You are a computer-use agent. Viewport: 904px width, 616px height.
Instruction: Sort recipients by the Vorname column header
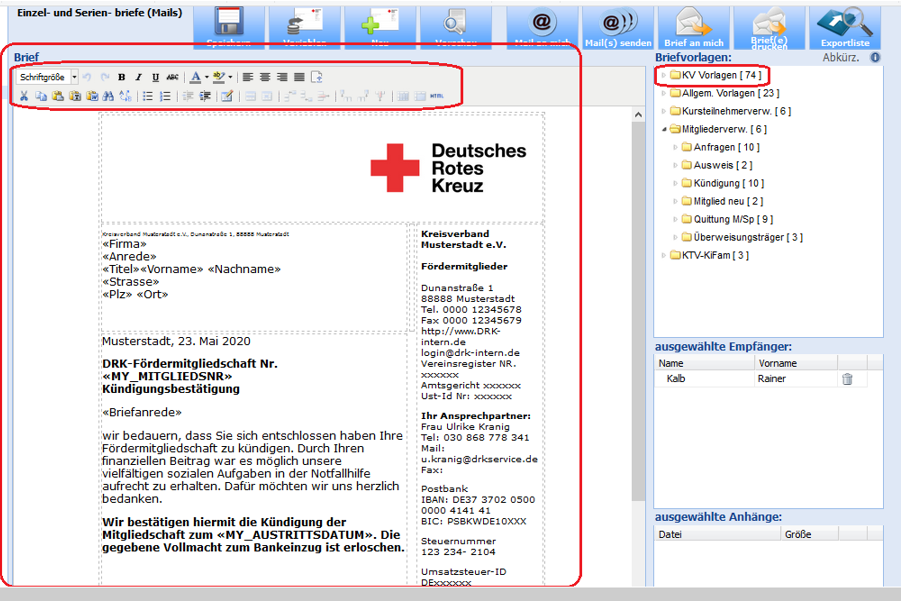[x=796, y=363]
